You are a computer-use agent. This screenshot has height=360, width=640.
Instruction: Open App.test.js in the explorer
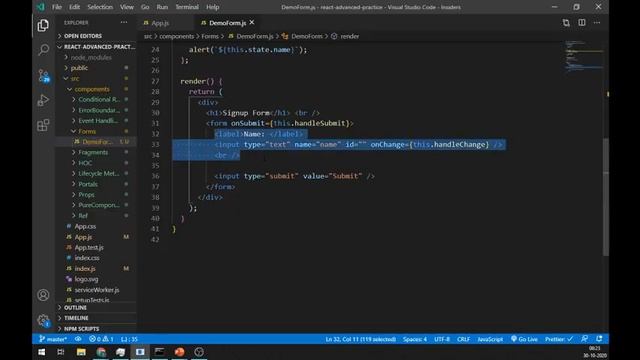pos(89,247)
